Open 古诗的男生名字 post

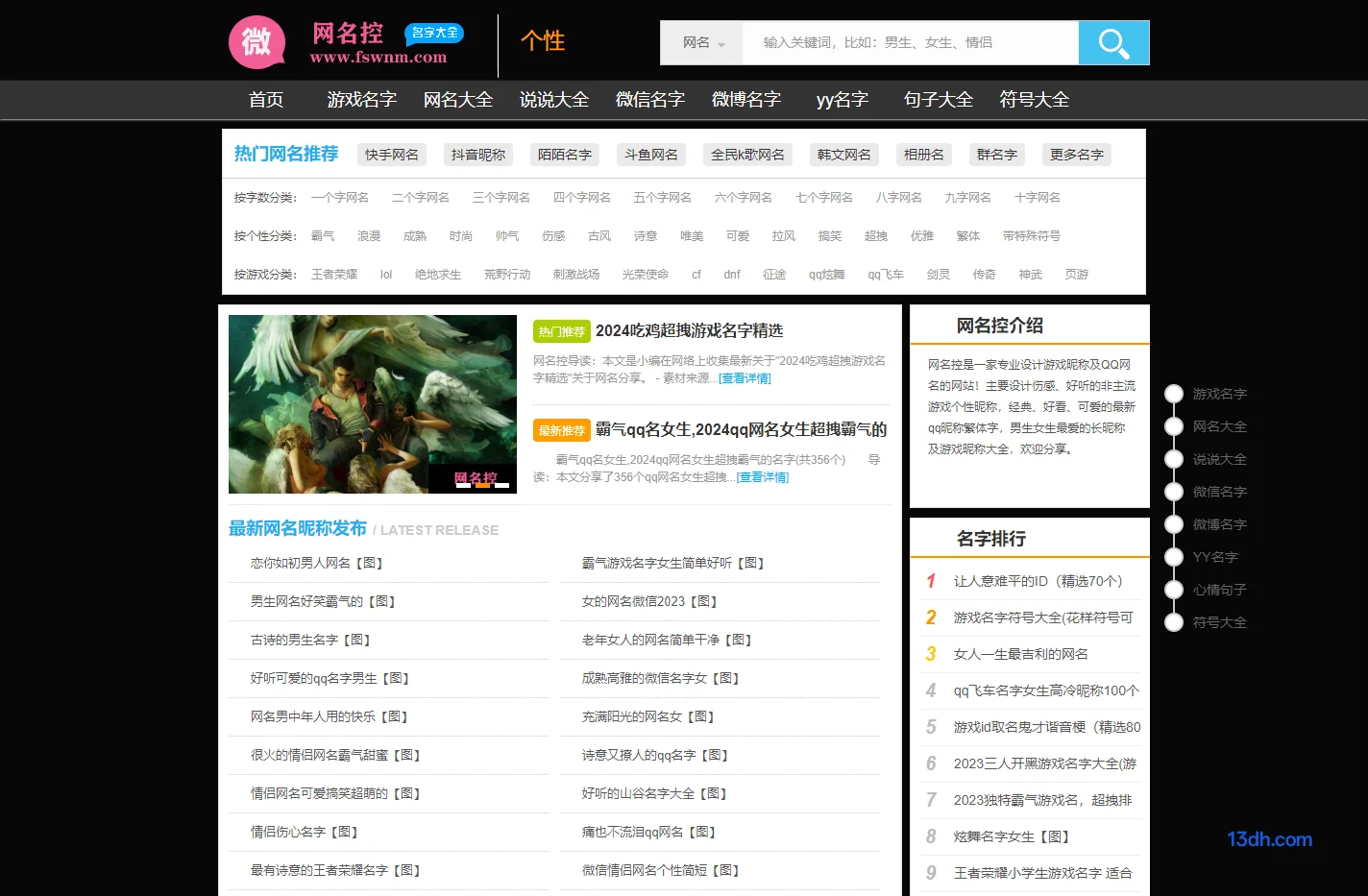click(x=311, y=641)
